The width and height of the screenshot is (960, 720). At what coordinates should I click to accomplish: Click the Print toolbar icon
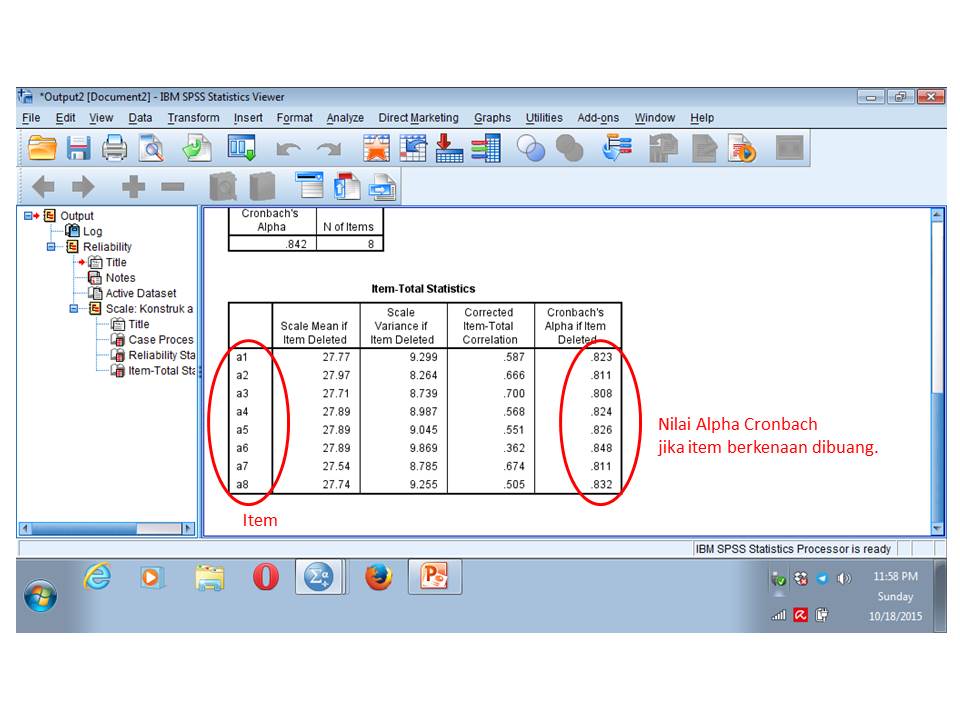tap(114, 148)
